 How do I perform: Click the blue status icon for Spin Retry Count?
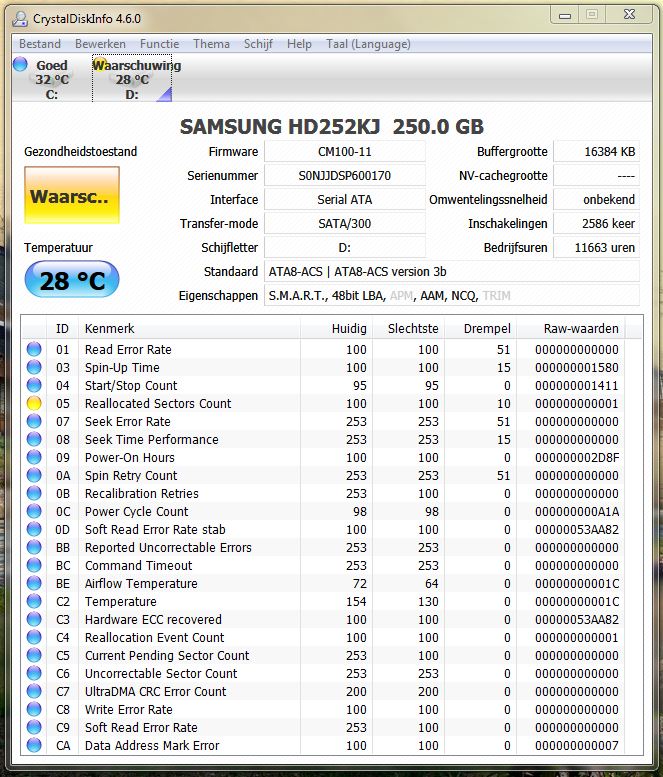[x=34, y=475]
